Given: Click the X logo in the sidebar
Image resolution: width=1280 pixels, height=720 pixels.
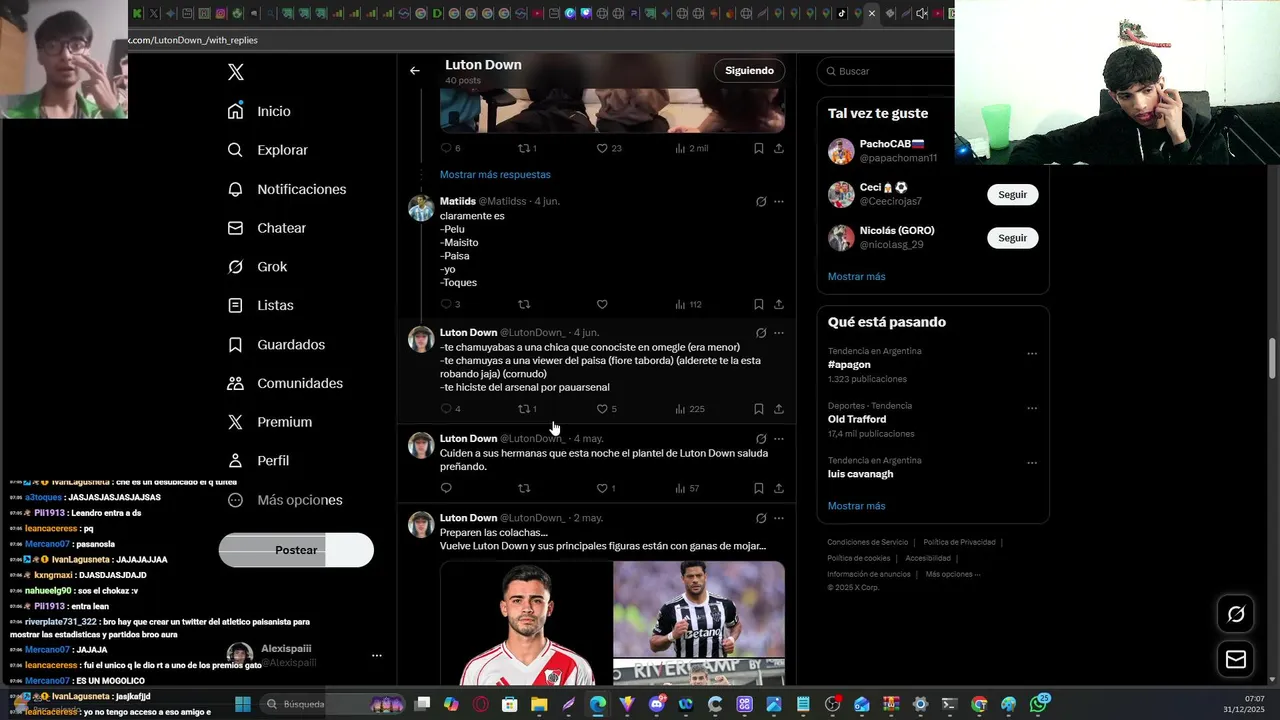Looking at the screenshot, I should pyautogui.click(x=236, y=72).
